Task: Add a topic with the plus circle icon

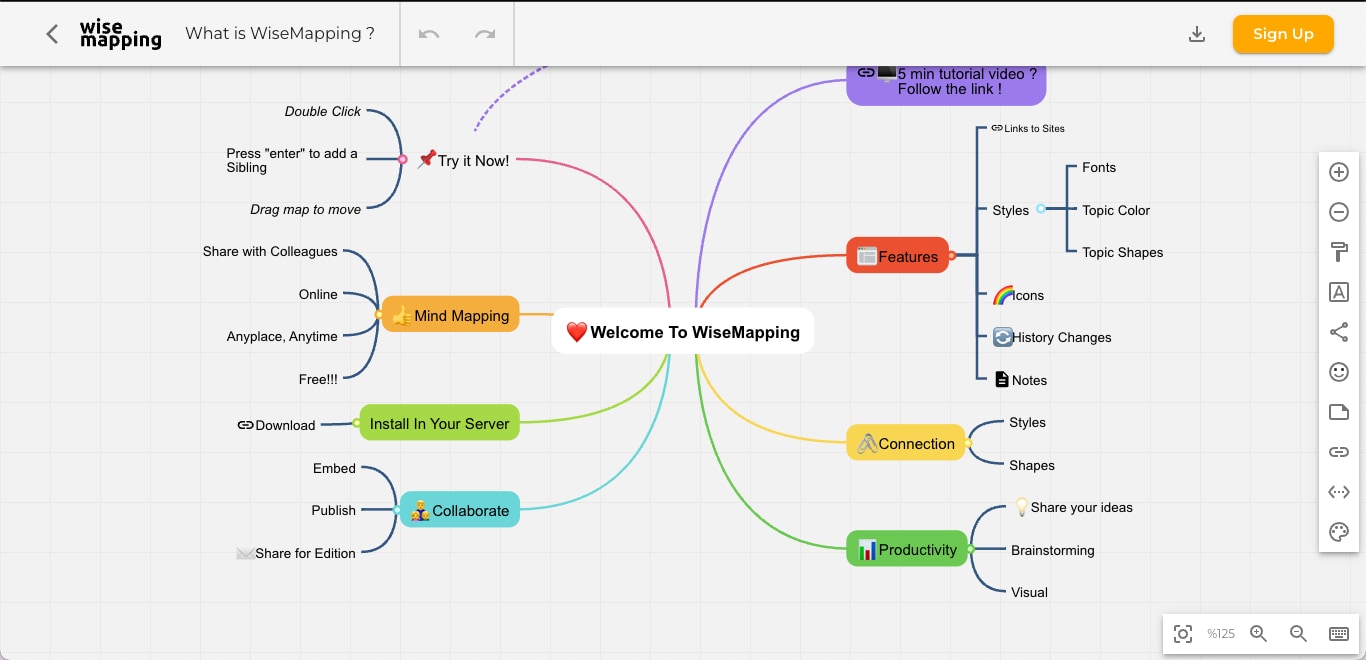Action: pos(1339,172)
